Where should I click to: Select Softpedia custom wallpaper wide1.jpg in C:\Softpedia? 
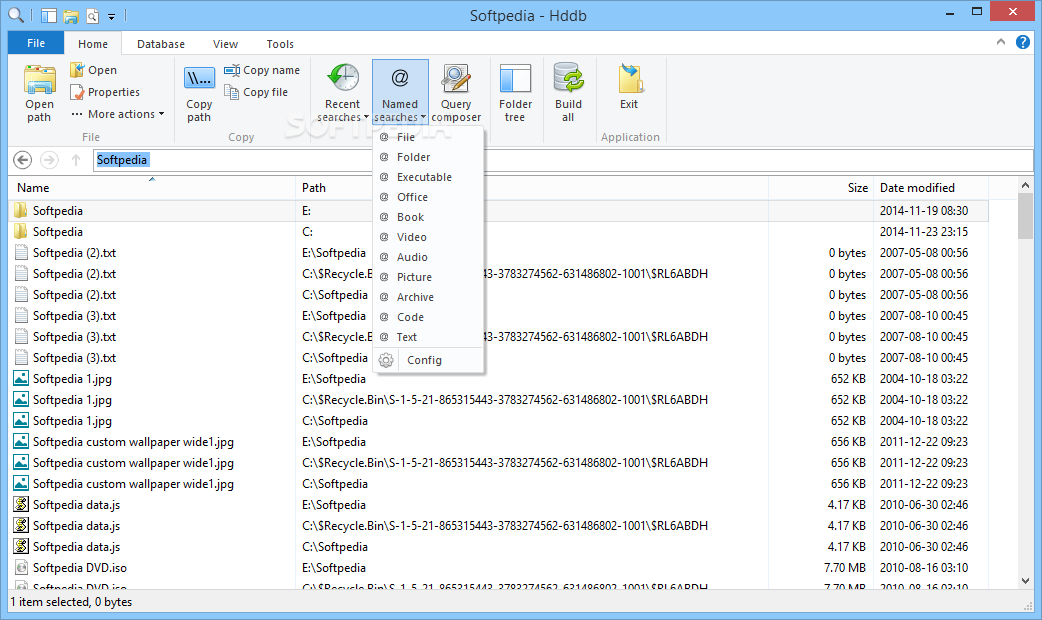tap(498, 484)
